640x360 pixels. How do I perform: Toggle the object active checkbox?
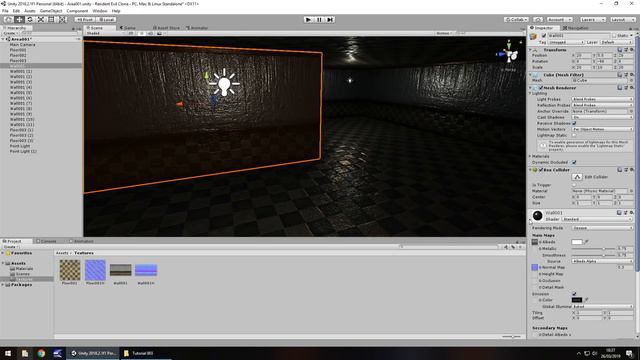[x=544, y=36]
